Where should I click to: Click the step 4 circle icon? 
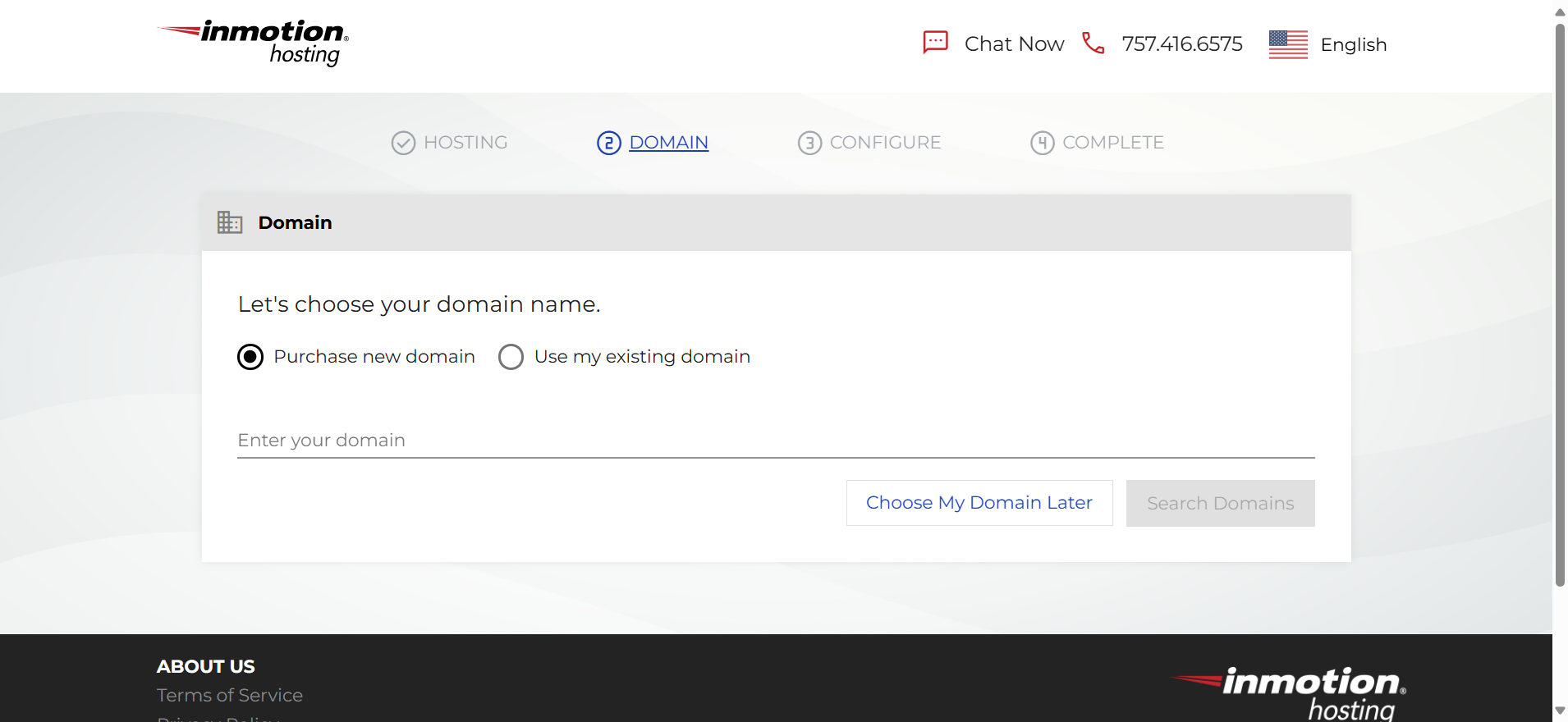pos(1042,143)
